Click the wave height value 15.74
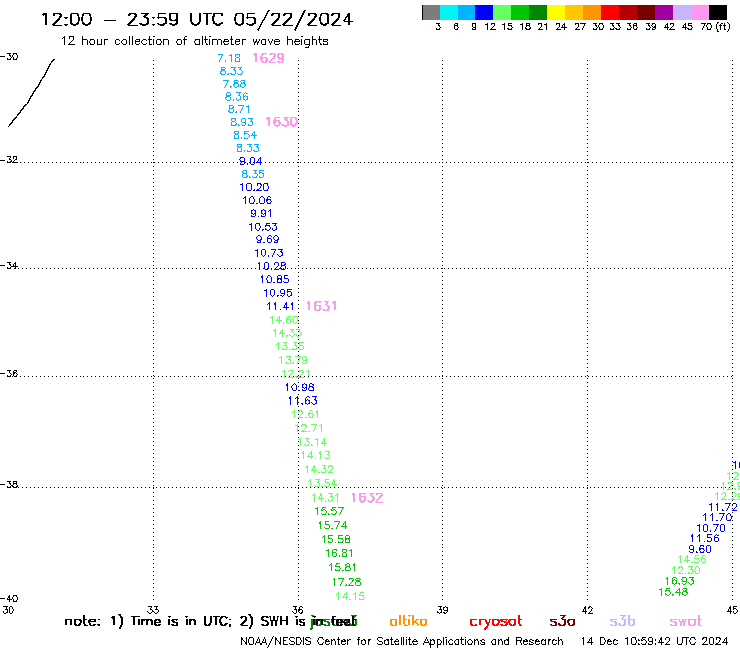740x650 pixels. point(333,525)
